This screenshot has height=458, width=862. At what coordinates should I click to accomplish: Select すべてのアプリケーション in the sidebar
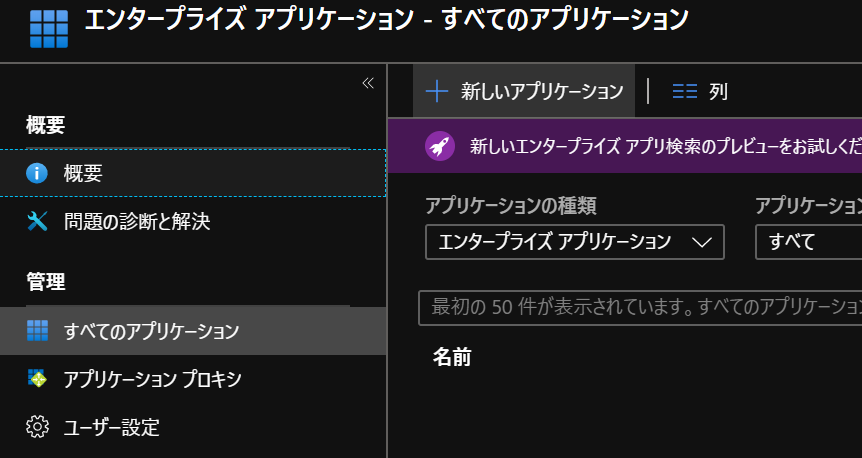coord(151,331)
